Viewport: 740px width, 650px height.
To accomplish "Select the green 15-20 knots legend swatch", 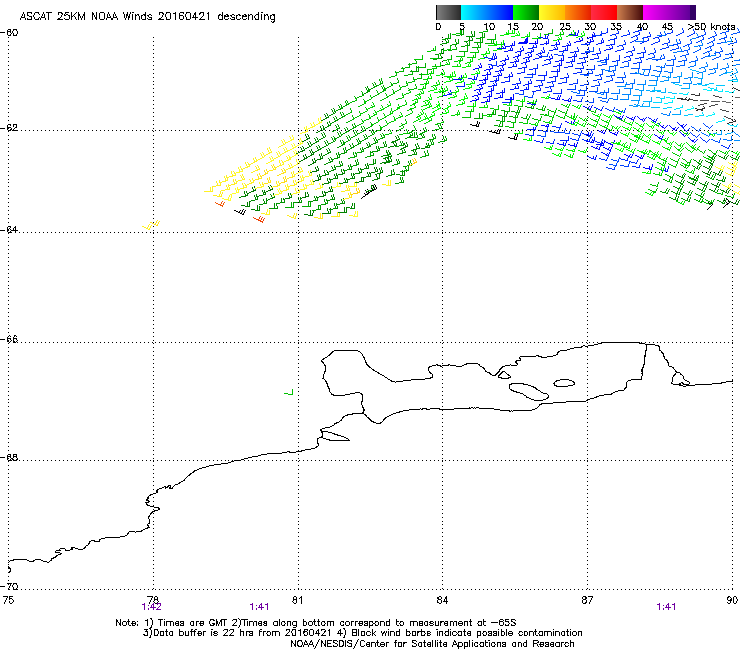I will click(526, 12).
